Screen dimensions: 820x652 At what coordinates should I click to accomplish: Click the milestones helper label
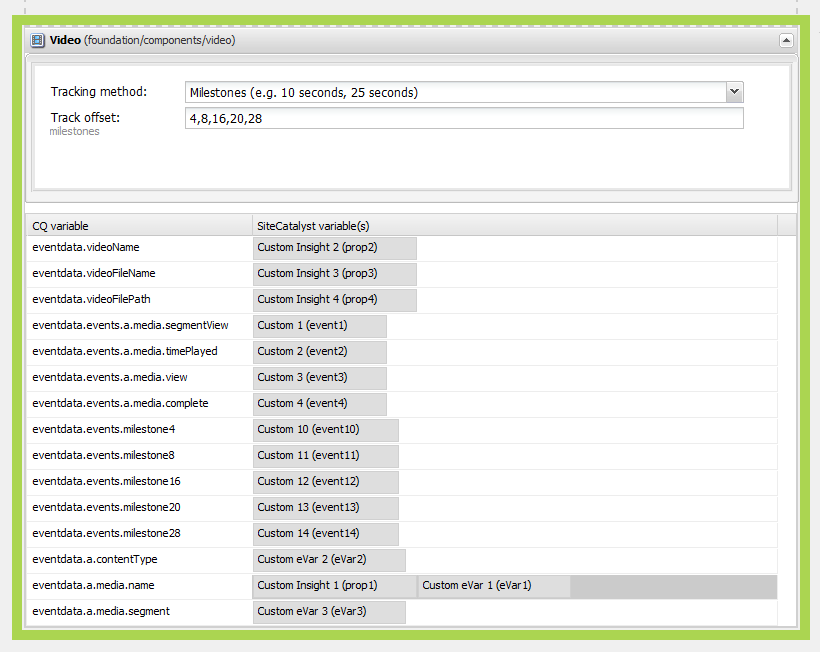pyautogui.click(x=74, y=131)
